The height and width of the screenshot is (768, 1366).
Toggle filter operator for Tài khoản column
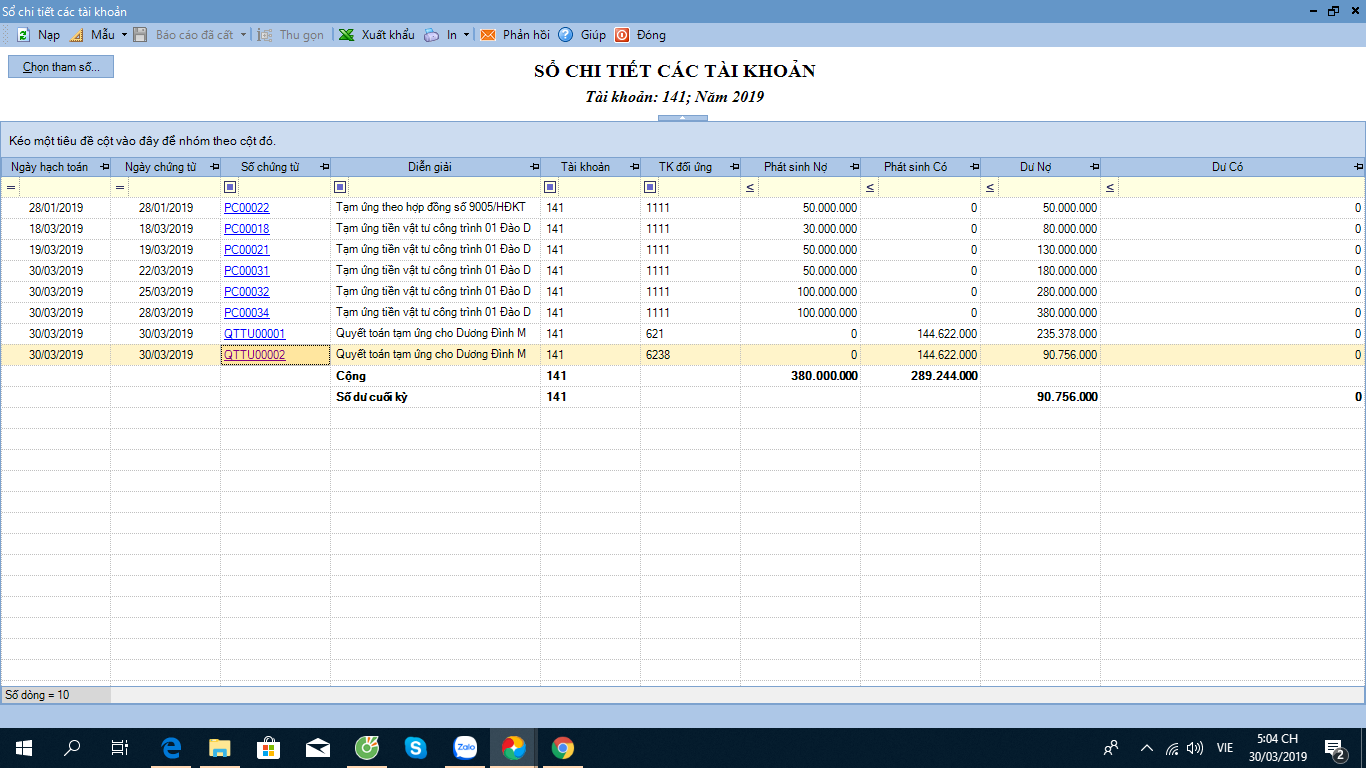coord(550,187)
